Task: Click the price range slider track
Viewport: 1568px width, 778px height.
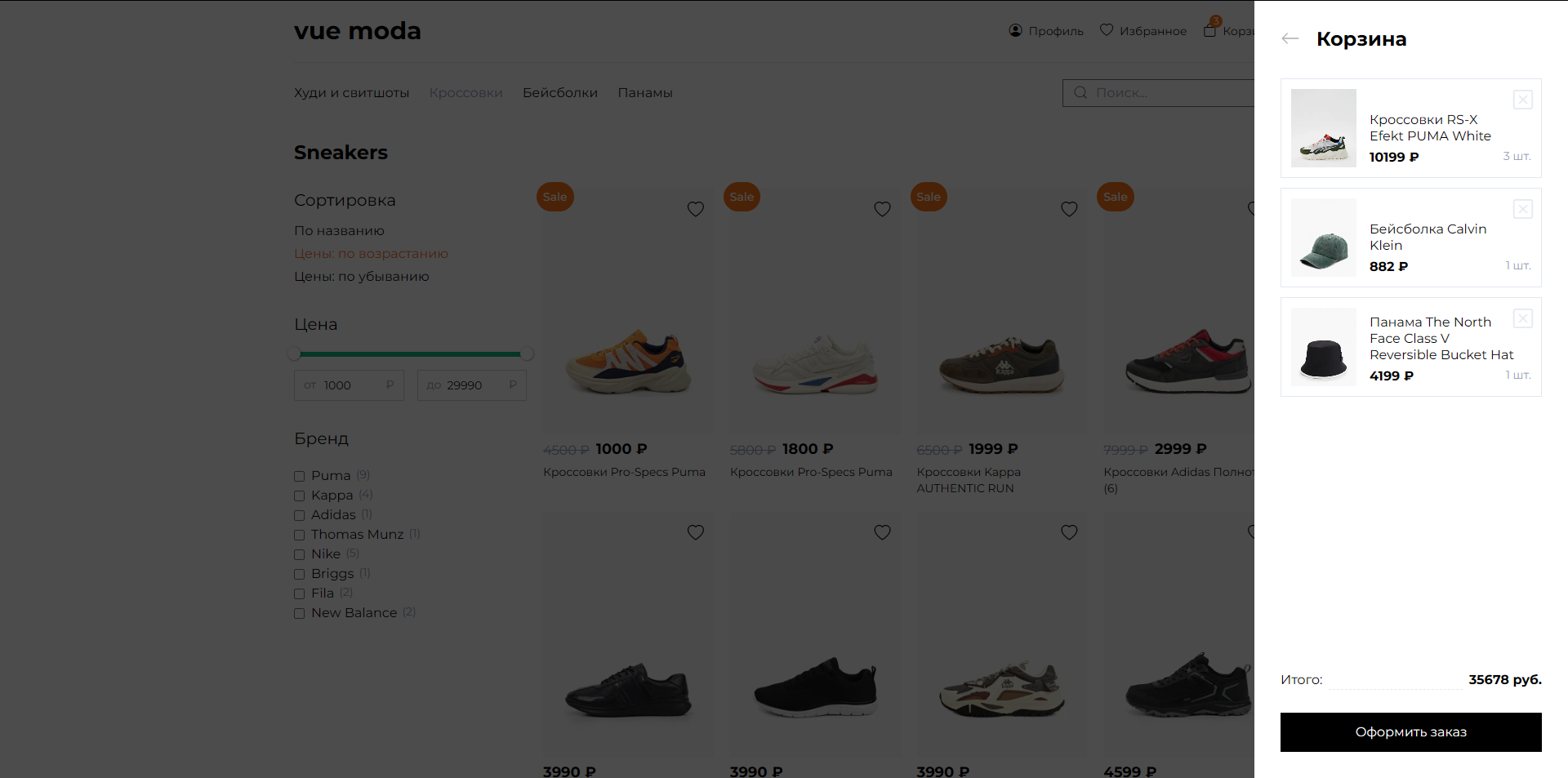Action: click(x=410, y=354)
